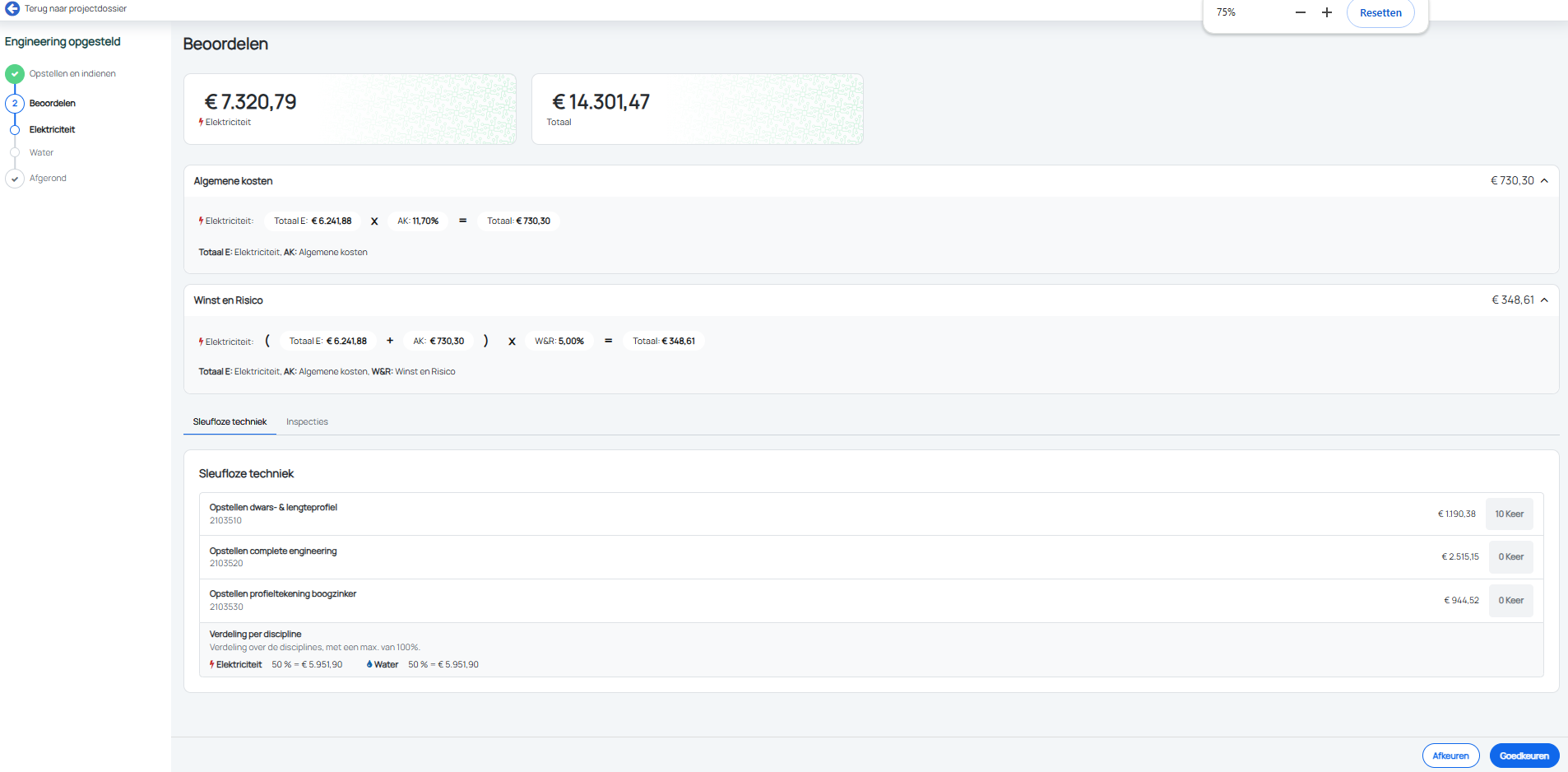The image size is (1568, 772).
Task: Switch to the Sleufloze techniek tab
Action: pos(230,422)
